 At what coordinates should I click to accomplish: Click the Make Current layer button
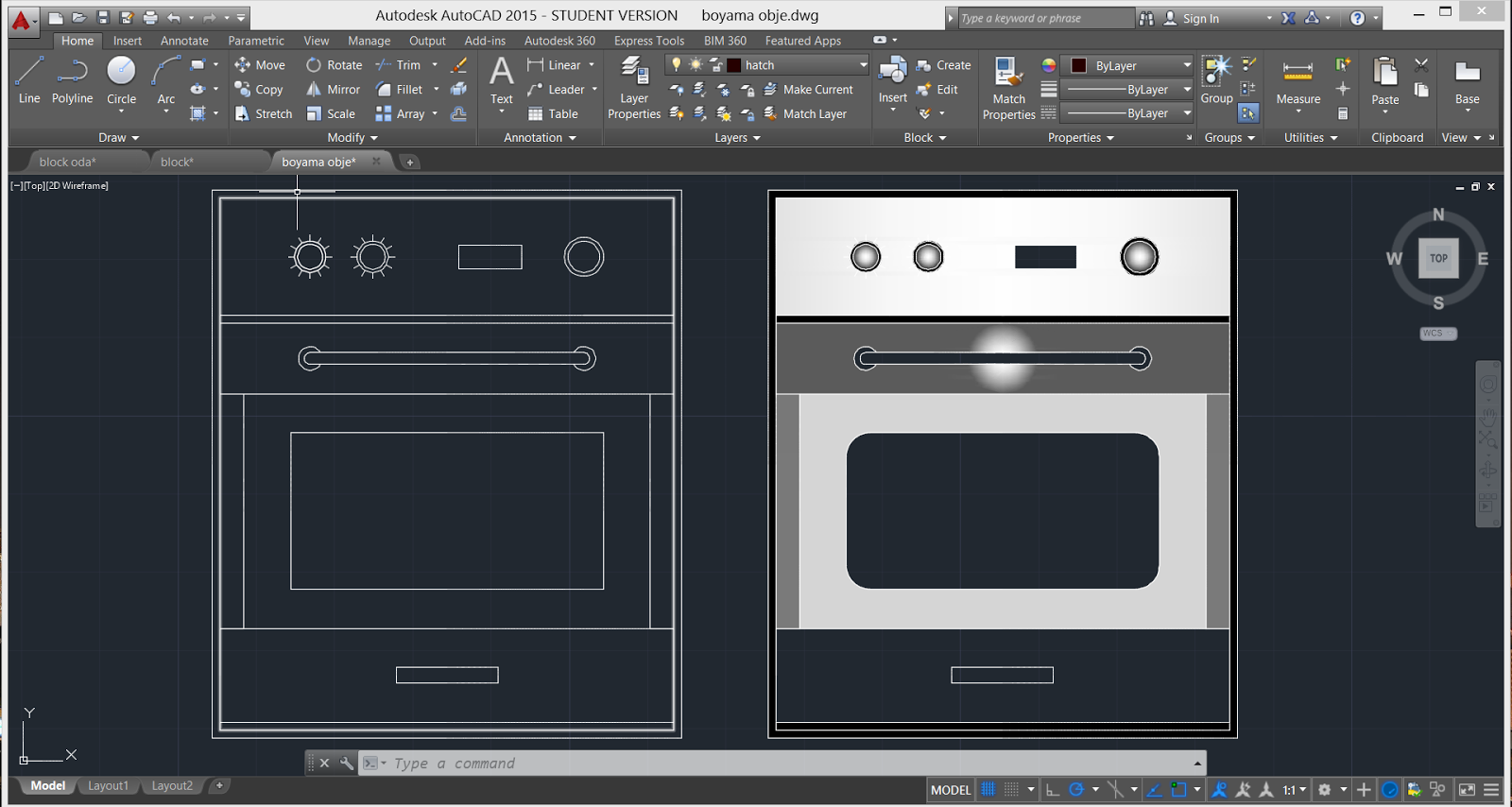808,90
